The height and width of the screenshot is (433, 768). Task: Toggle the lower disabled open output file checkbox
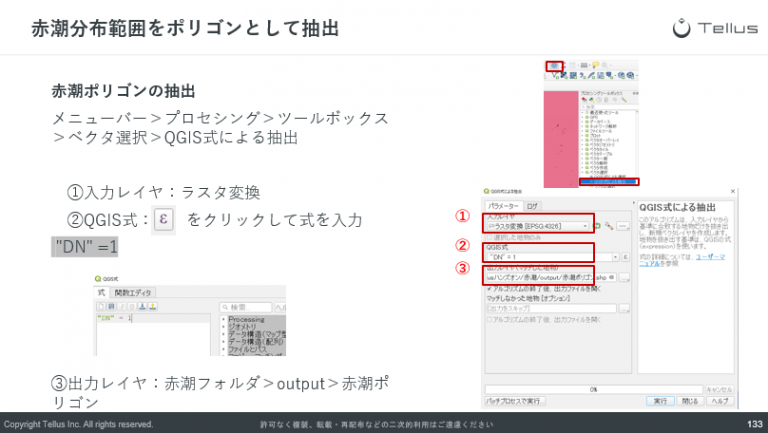pyautogui.click(x=490, y=320)
